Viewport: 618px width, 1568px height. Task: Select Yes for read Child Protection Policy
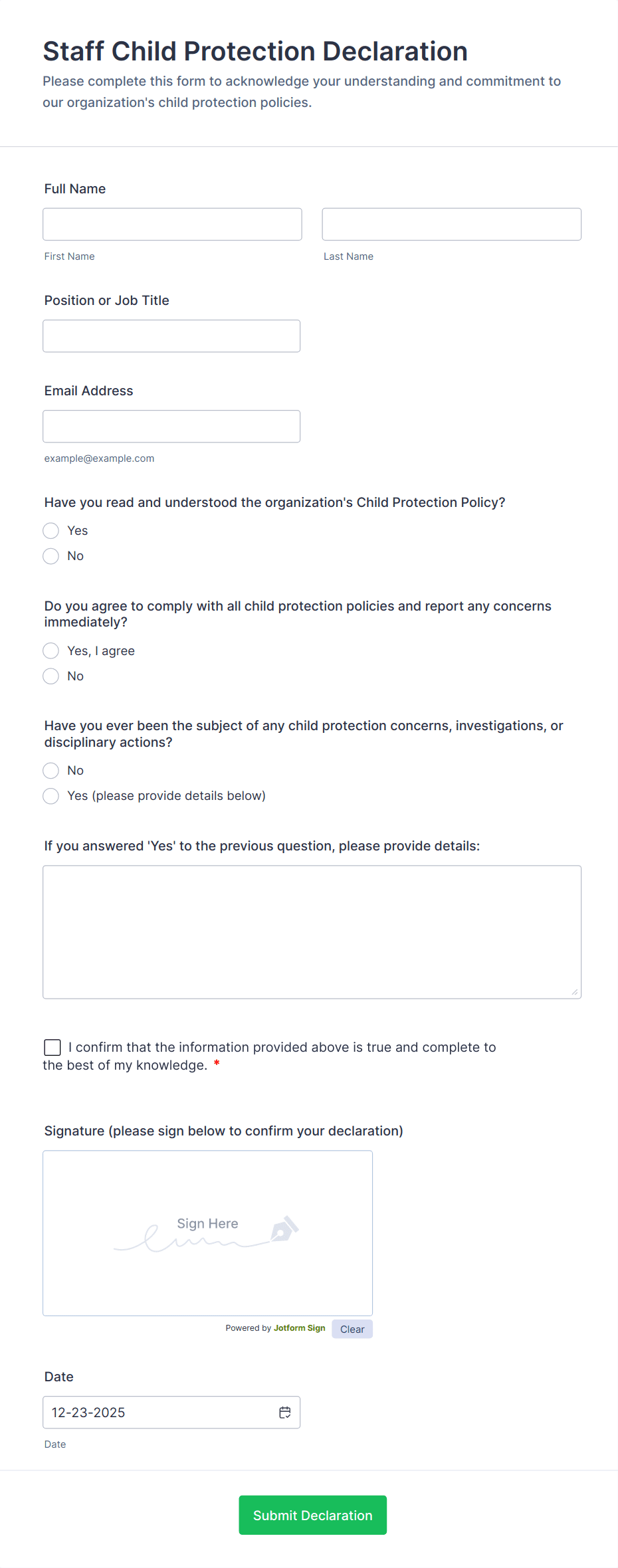tap(51, 531)
